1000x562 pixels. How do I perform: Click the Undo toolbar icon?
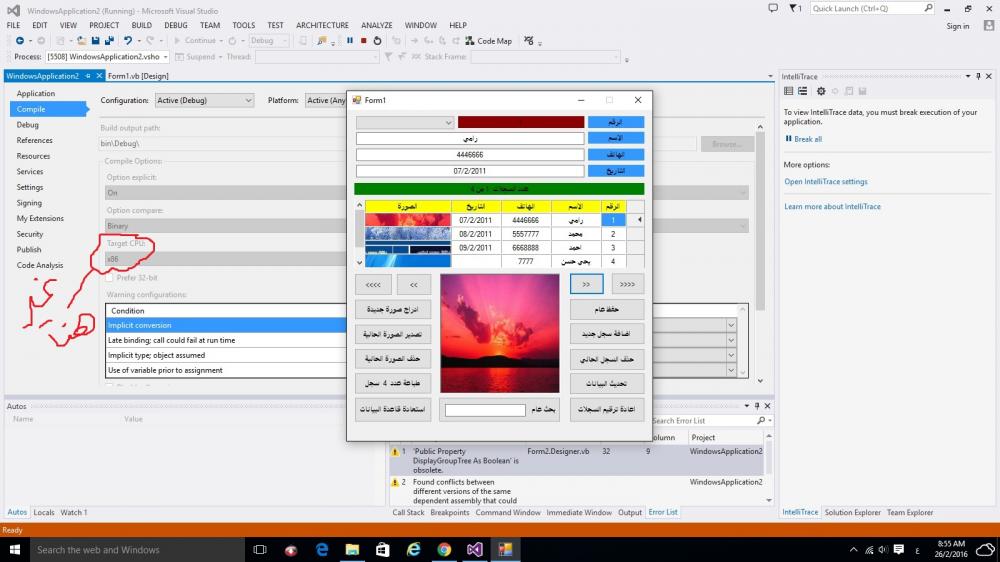128,41
